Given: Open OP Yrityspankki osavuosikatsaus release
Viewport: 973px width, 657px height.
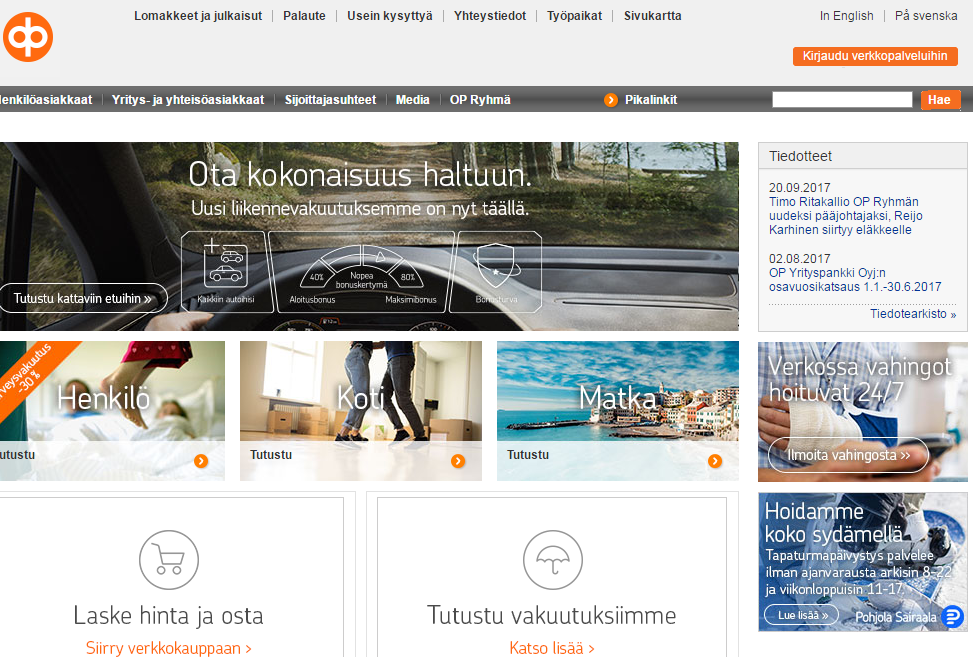Looking at the screenshot, I should pos(855,280).
